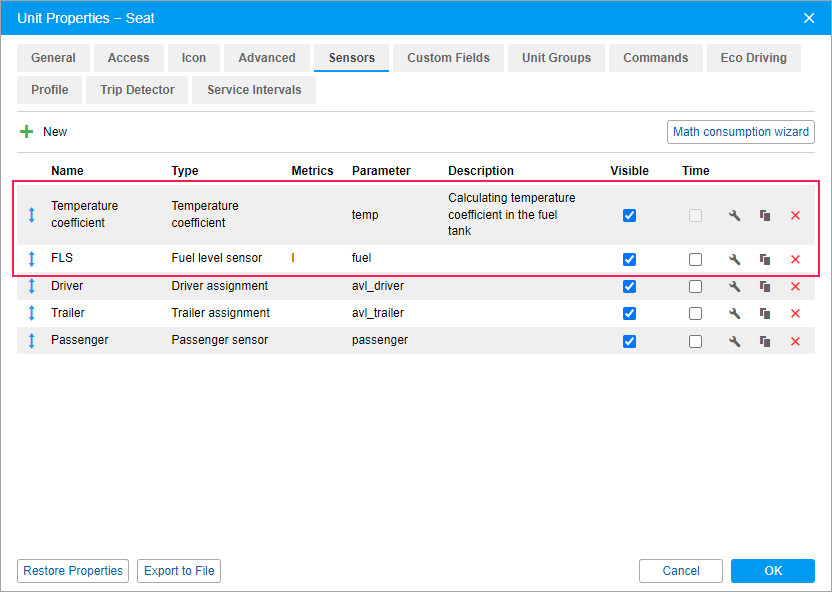The height and width of the screenshot is (592, 832).
Task: Toggle Visible checkbox for Passenger sensor
Action: click(629, 341)
